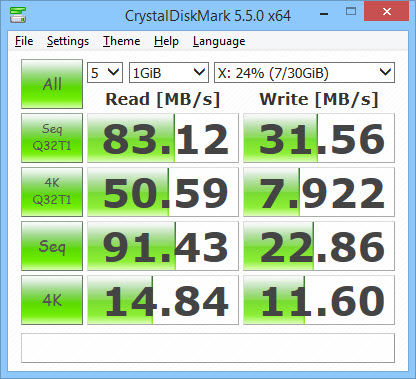The image size is (416, 379).
Task: Click the Write [MB/s] column header
Action: click(x=319, y=99)
